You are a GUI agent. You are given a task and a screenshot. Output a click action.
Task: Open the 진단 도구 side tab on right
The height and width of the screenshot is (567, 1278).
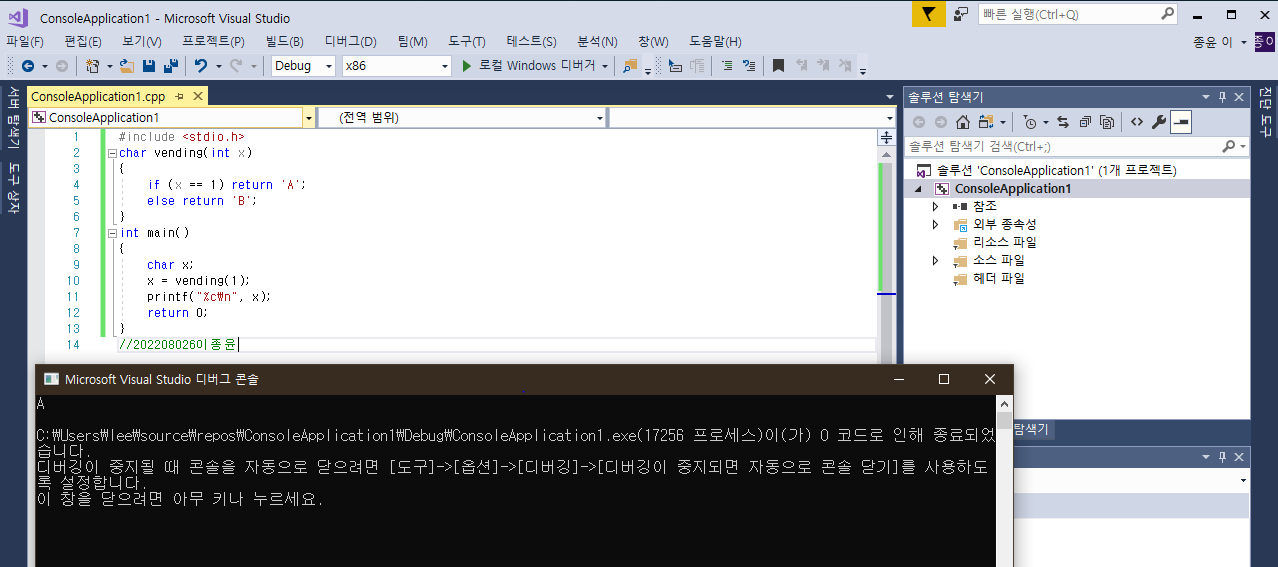pos(1265,110)
